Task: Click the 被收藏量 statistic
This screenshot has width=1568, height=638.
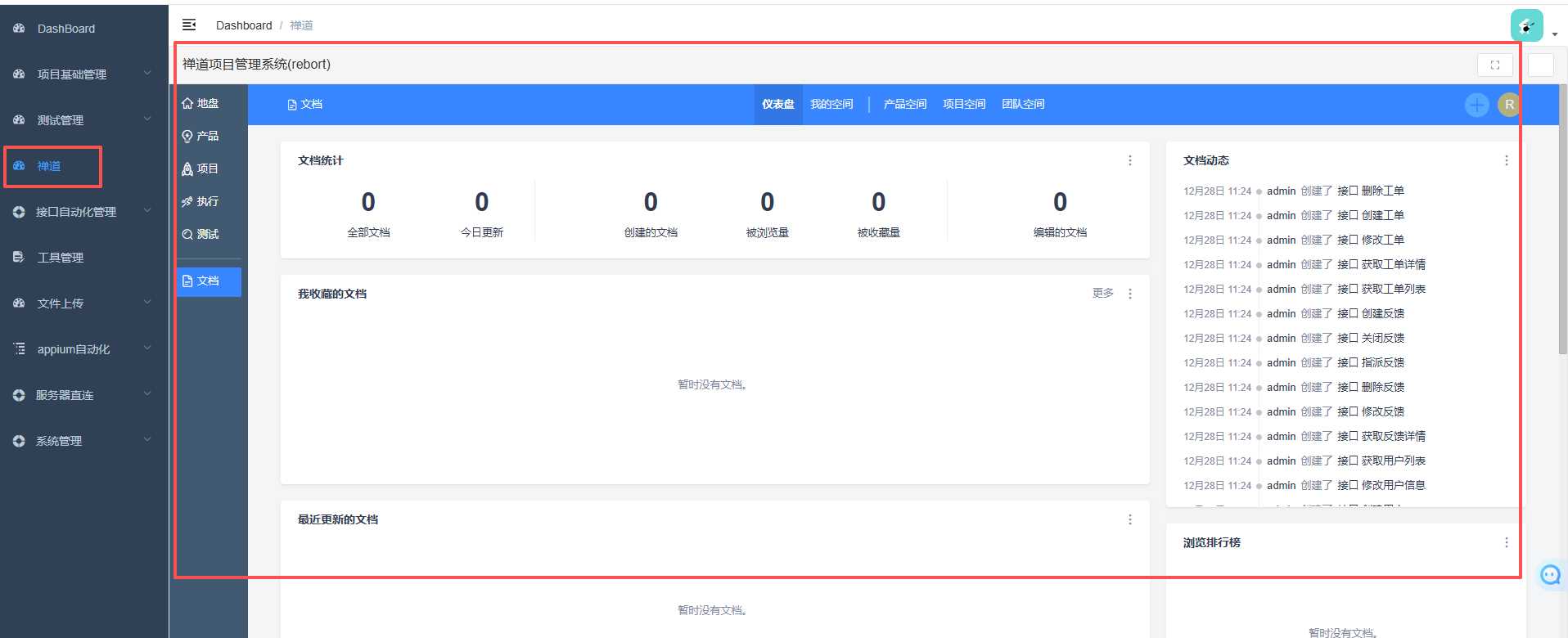Action: [x=878, y=215]
